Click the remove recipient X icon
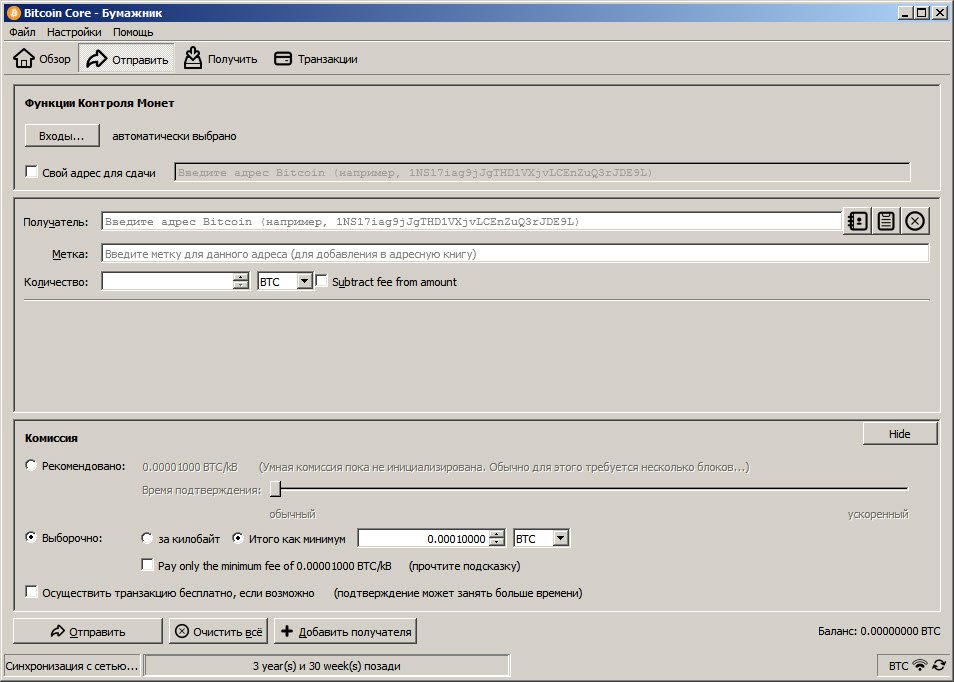 pos(916,221)
